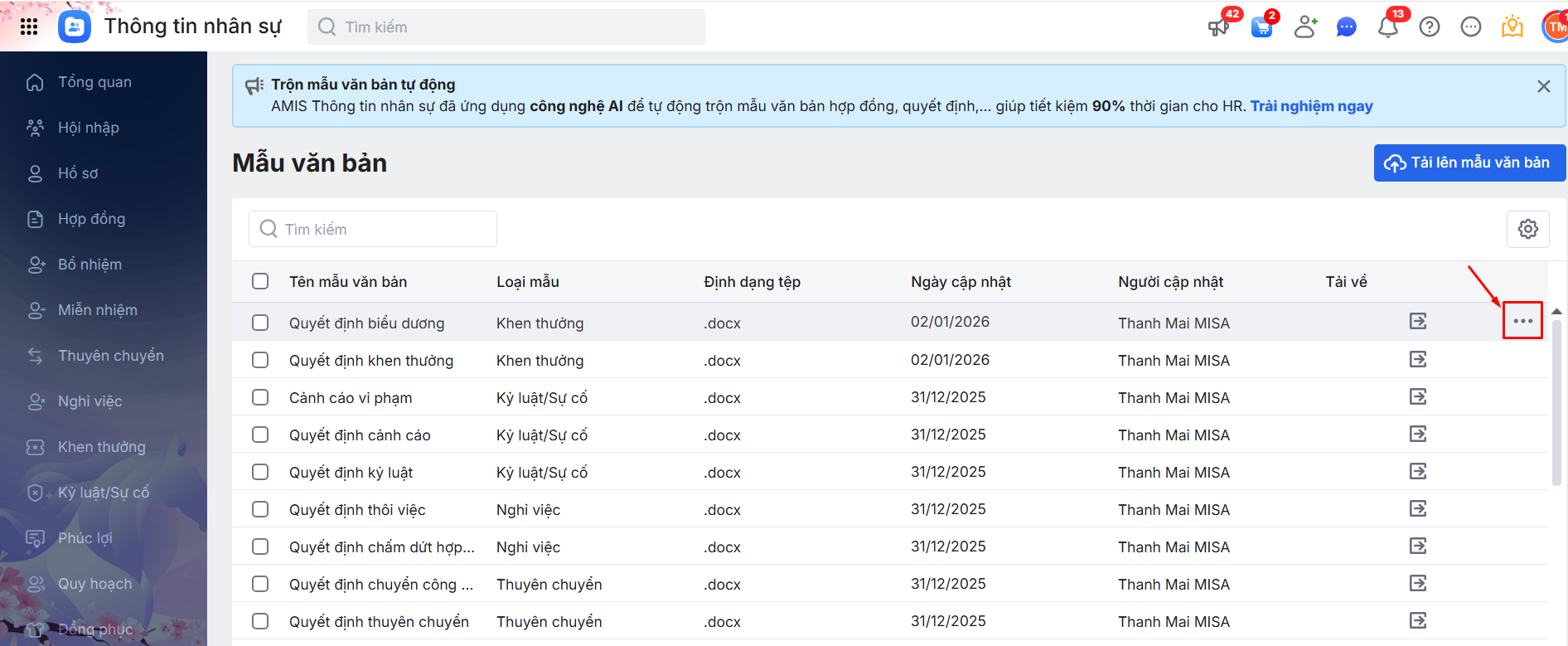Open the user avatar profile
The image size is (1568, 646).
(1556, 27)
